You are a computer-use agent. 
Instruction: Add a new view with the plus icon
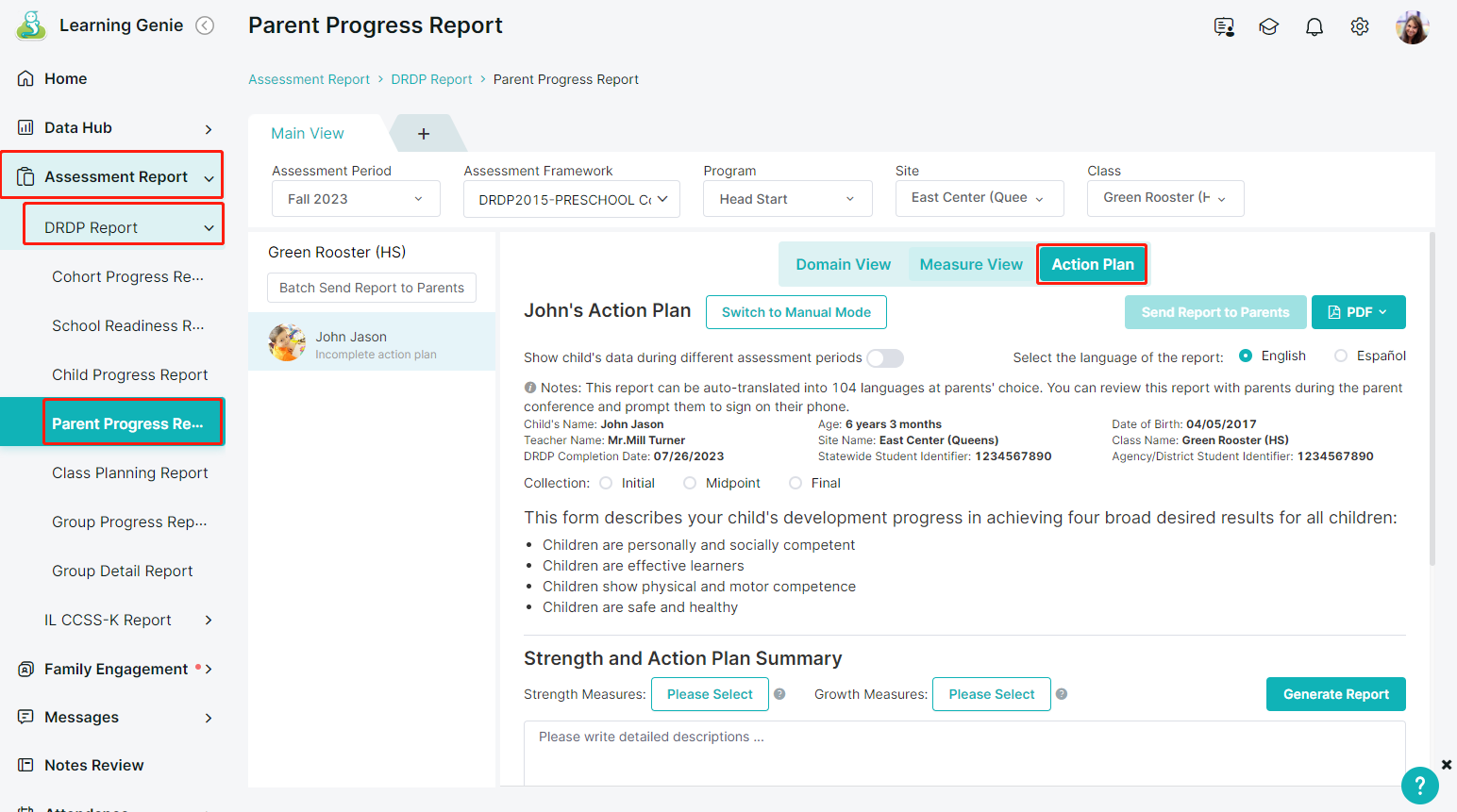[424, 134]
